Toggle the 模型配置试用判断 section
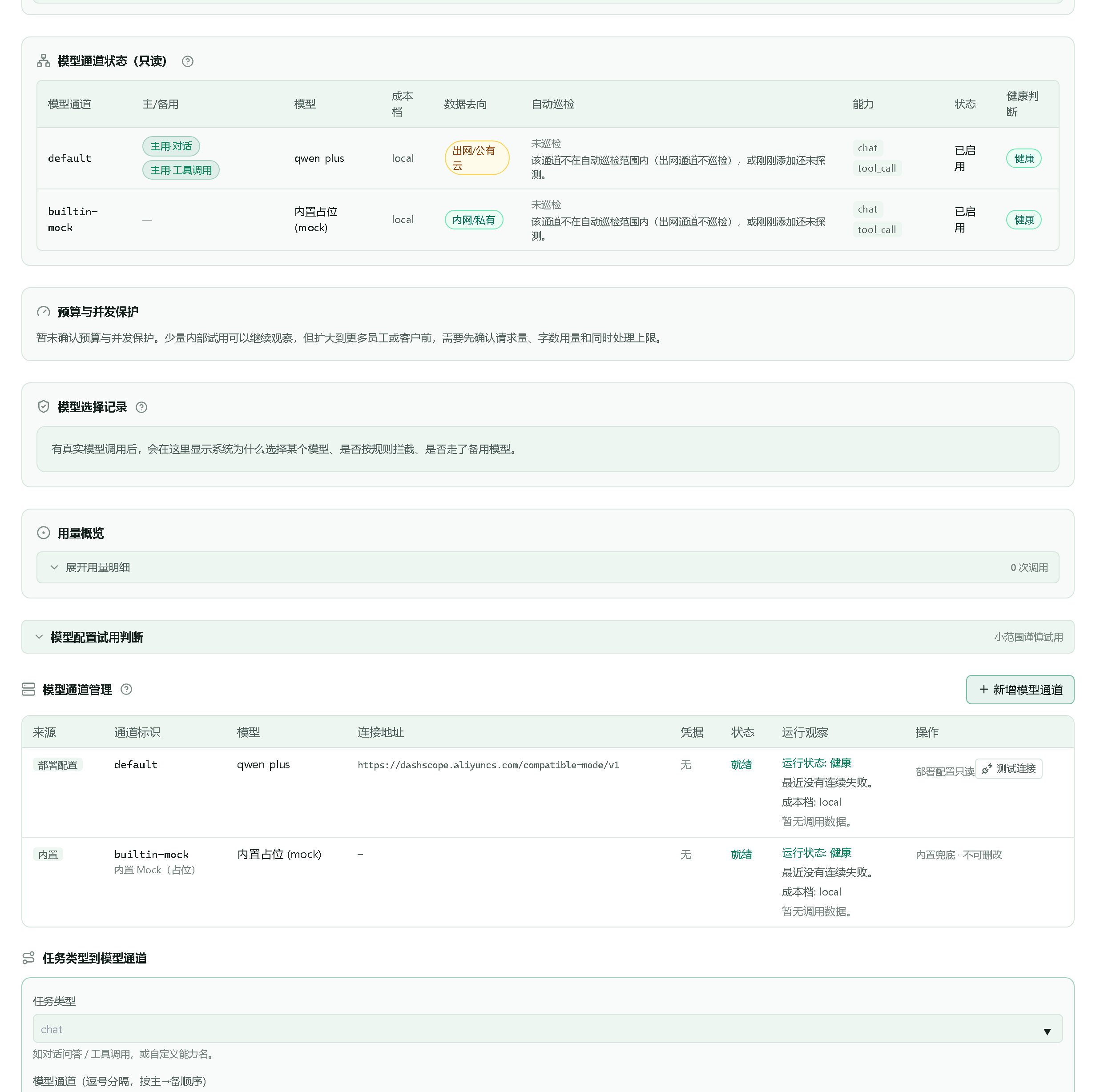The image size is (1096, 1092). pos(548,637)
